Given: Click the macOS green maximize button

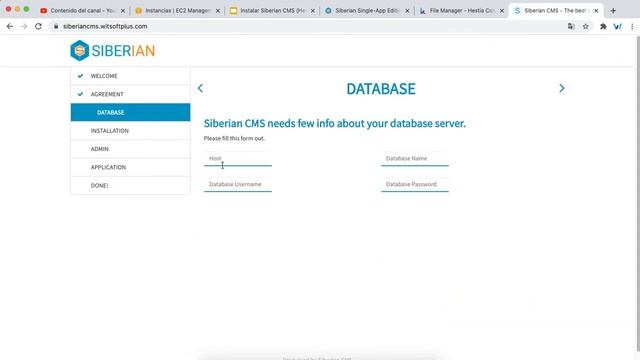Looking at the screenshot, I should point(26,9).
